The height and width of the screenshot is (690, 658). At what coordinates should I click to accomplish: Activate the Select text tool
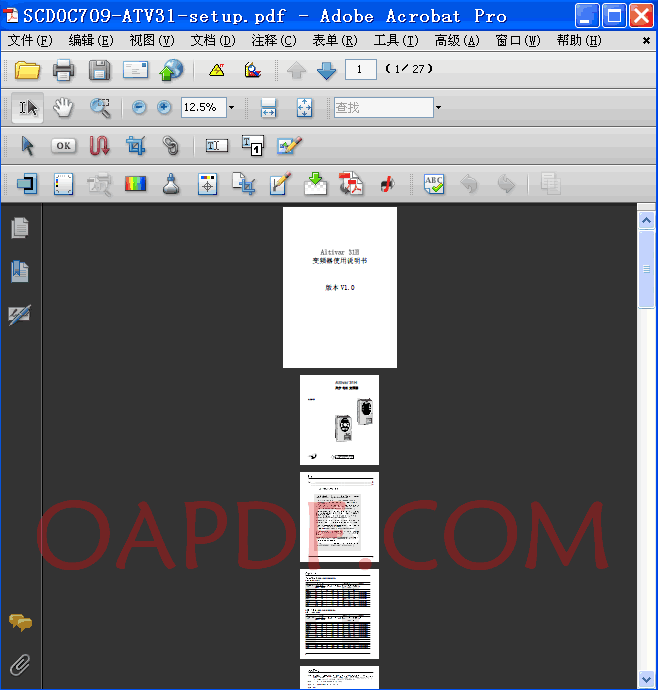coord(28,107)
